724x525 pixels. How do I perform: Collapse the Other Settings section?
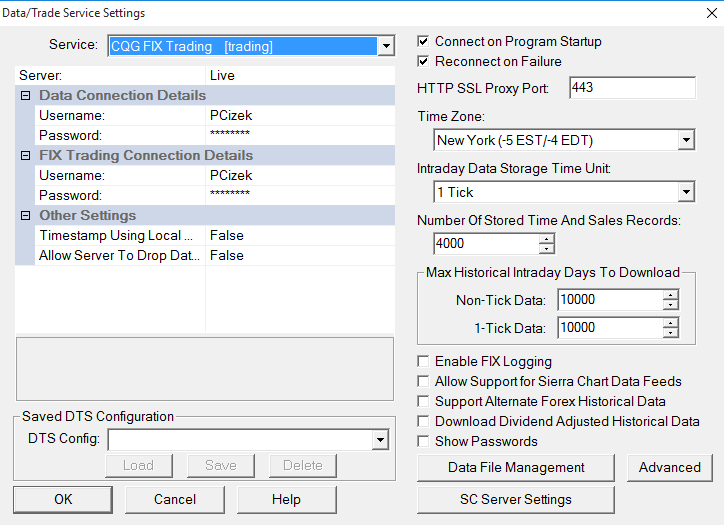(x=25, y=216)
